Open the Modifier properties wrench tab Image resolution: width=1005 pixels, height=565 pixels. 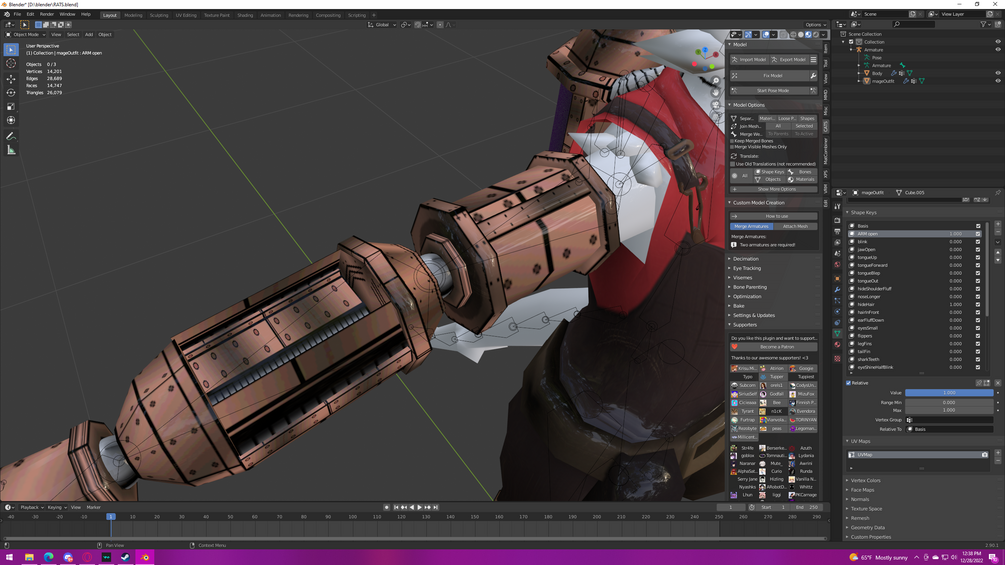(x=837, y=290)
